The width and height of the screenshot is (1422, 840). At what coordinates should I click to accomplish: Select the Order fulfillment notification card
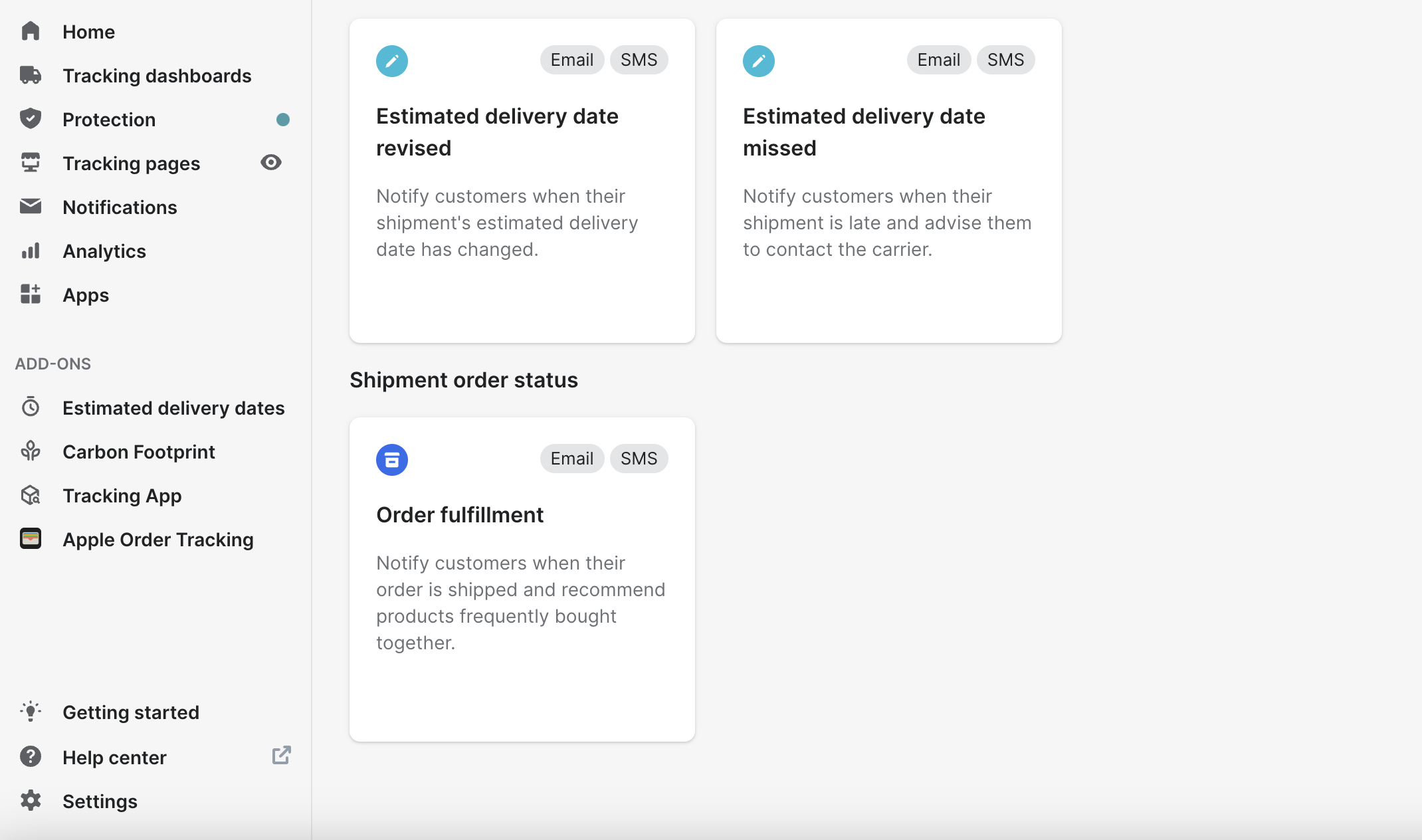click(x=522, y=579)
